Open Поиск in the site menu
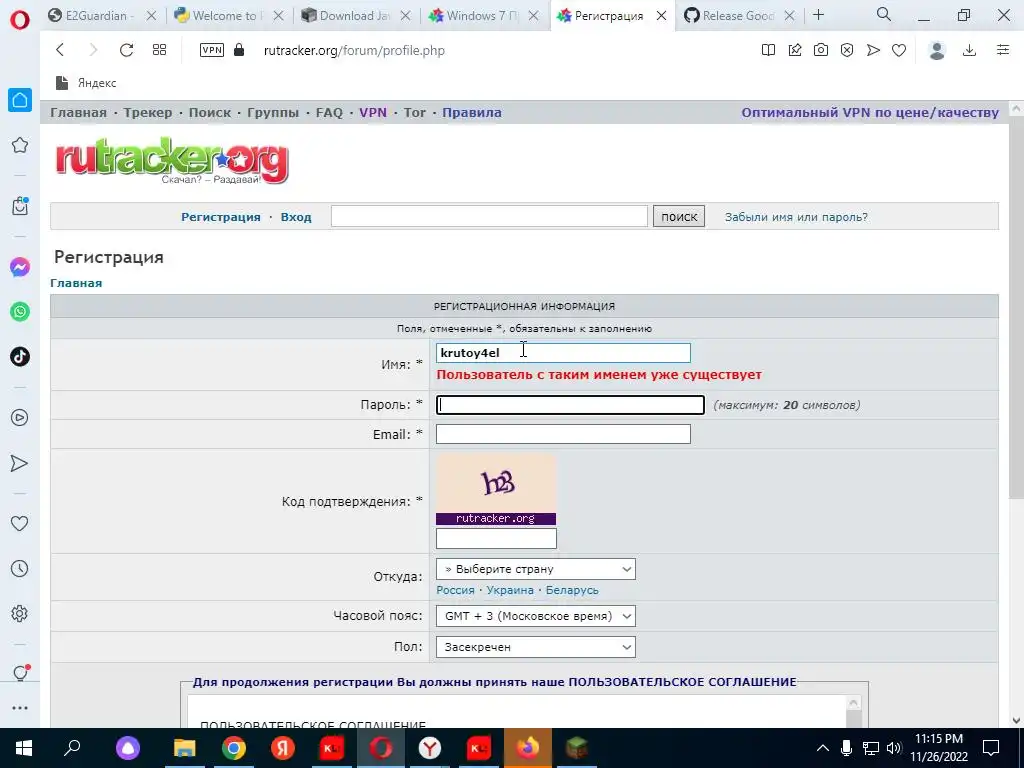 click(210, 112)
